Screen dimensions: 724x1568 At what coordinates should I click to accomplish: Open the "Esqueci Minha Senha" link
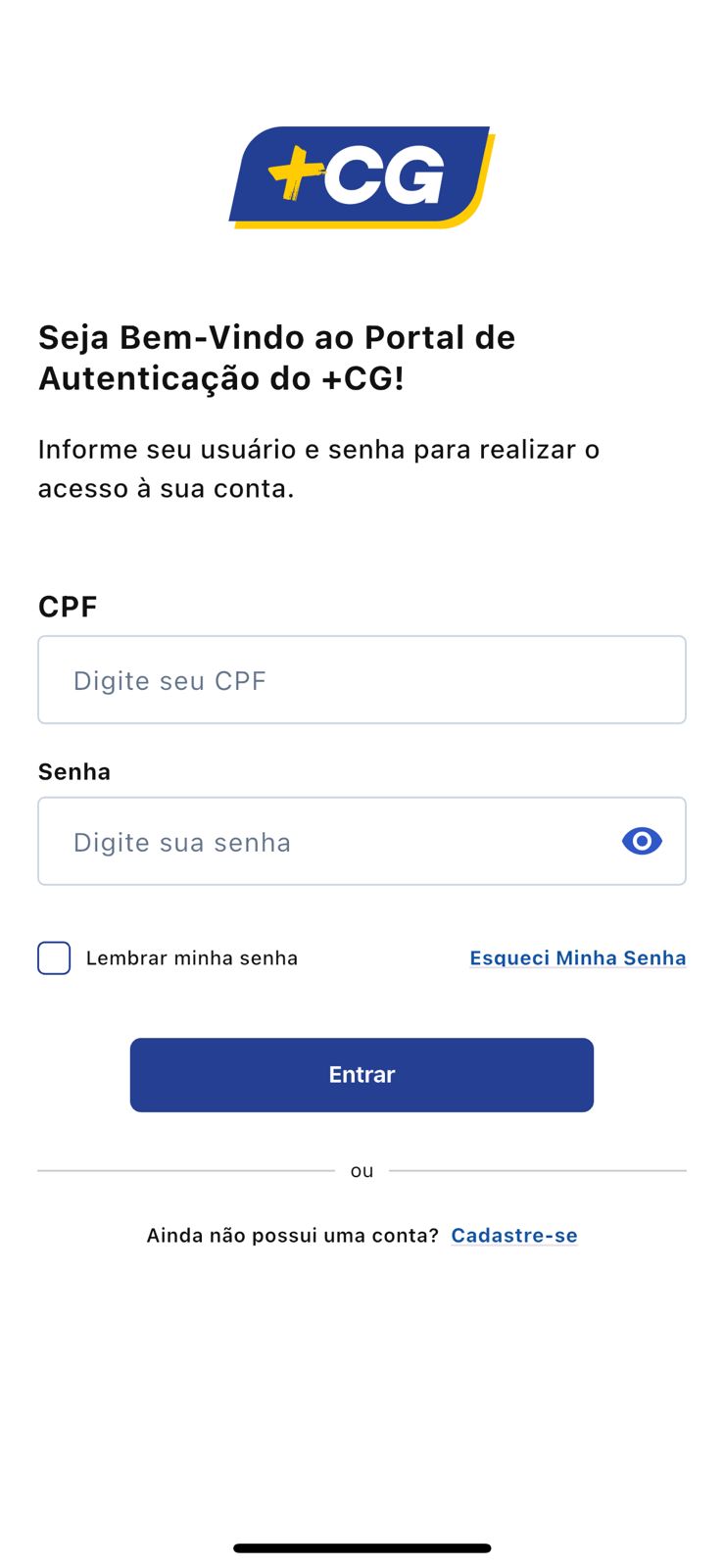577,958
